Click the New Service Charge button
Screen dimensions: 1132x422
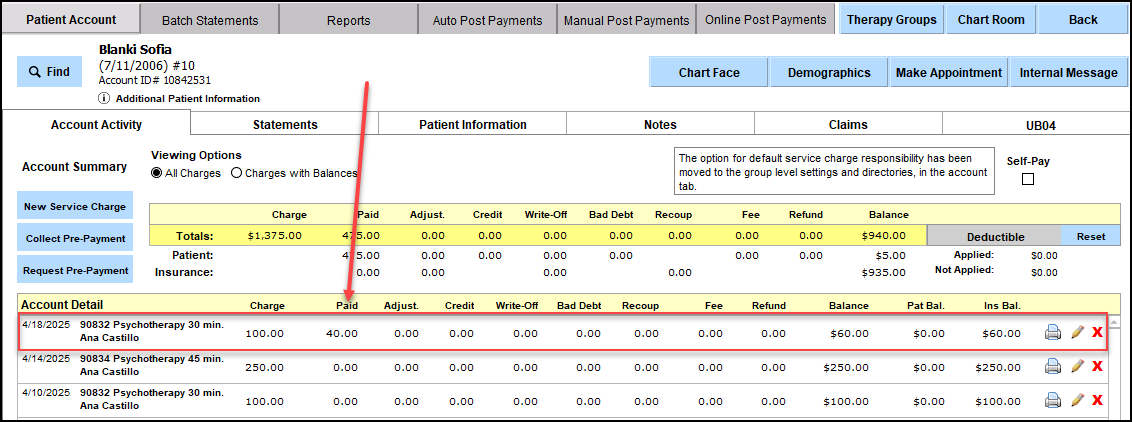[75, 206]
